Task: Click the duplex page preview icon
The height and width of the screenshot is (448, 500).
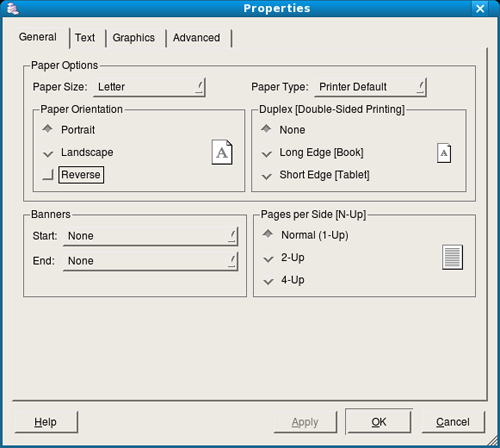Action: 444,153
